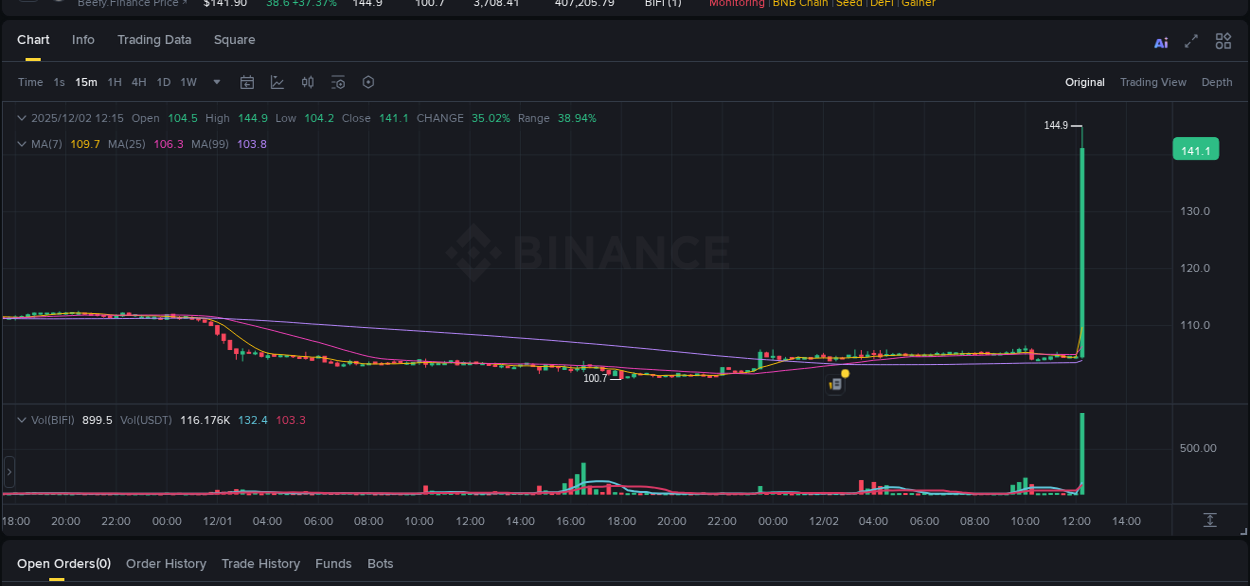This screenshot has height=586, width=1250.
Task: Expand chart fullscreen via diagonal arrow icon
Action: pos(1191,41)
